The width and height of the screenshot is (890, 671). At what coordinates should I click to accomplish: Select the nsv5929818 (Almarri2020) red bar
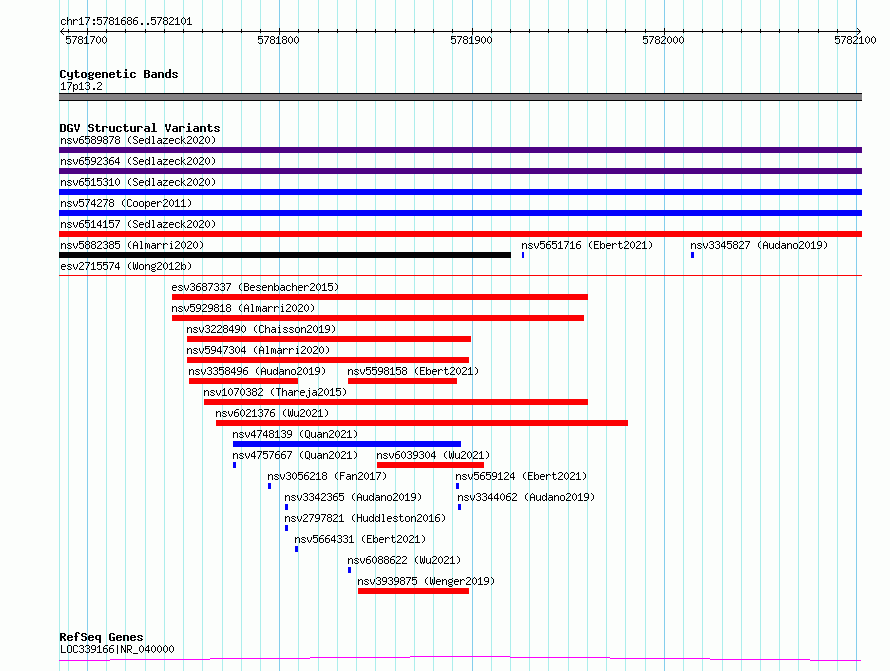378,318
